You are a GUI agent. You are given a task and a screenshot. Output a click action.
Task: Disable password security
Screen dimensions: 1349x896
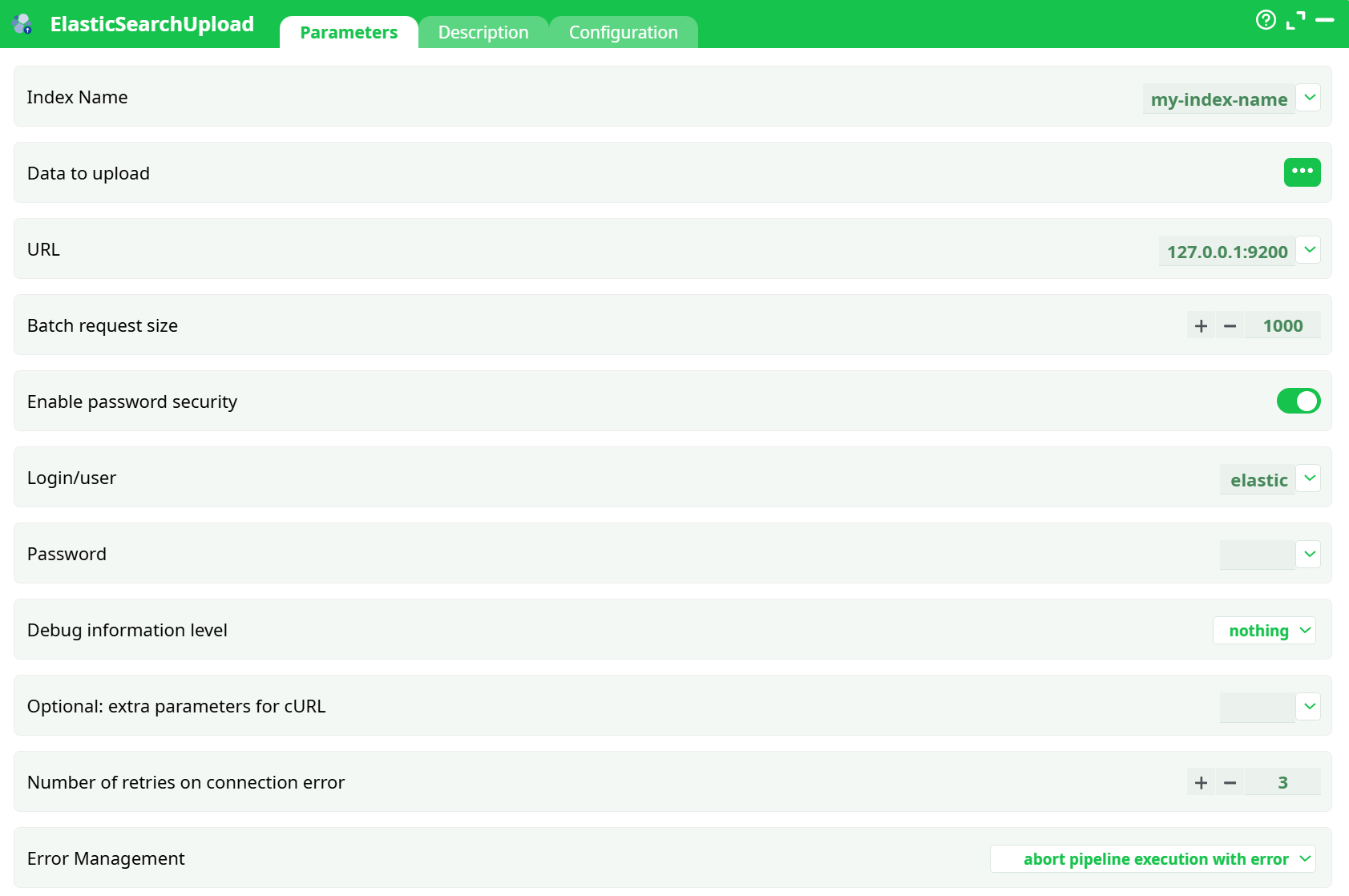coord(1298,401)
